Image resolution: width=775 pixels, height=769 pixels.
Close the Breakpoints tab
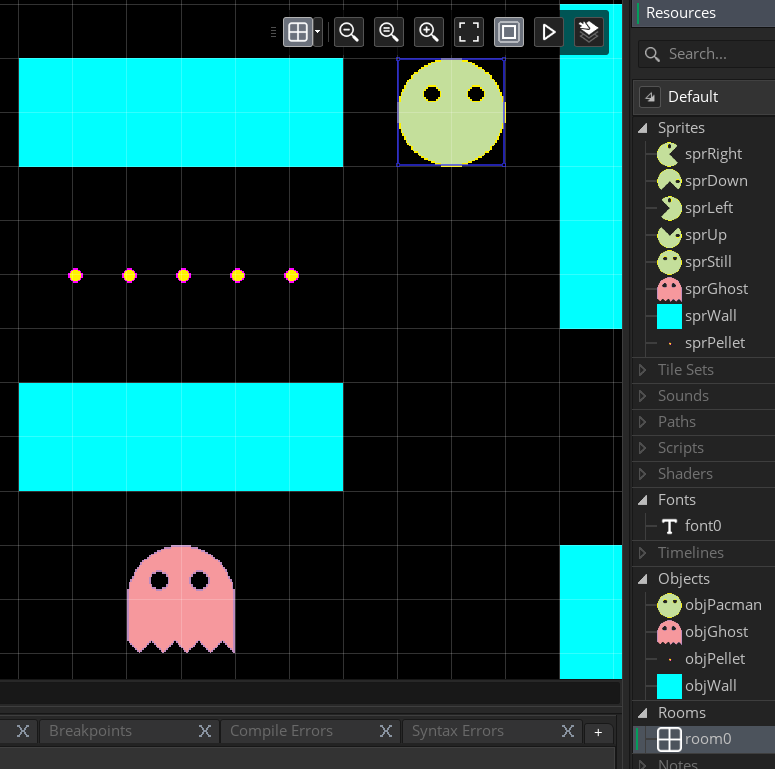pos(205,731)
